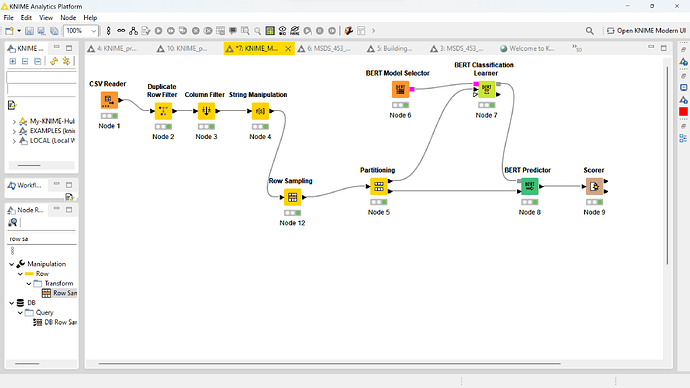Image resolution: width=690 pixels, height=388 pixels.
Task: Click the fuzzy search icon in Node Repository
Action: coord(13,223)
